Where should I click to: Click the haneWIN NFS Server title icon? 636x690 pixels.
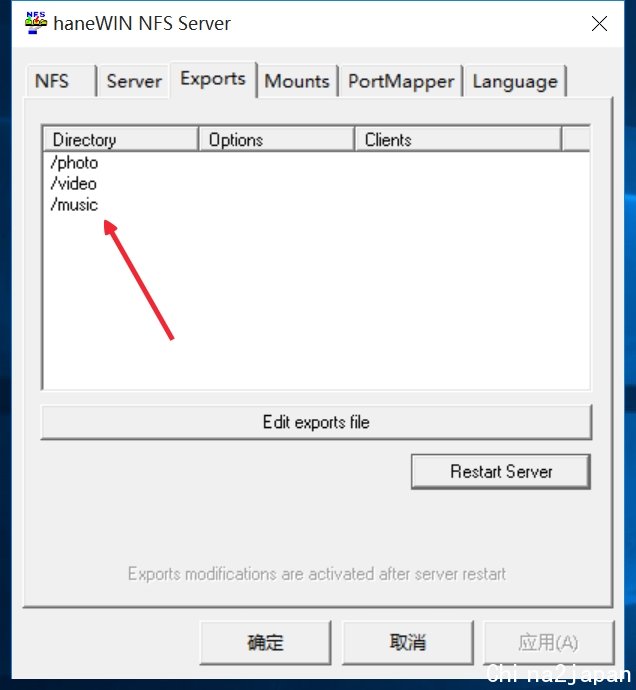pyautogui.click(x=36, y=23)
